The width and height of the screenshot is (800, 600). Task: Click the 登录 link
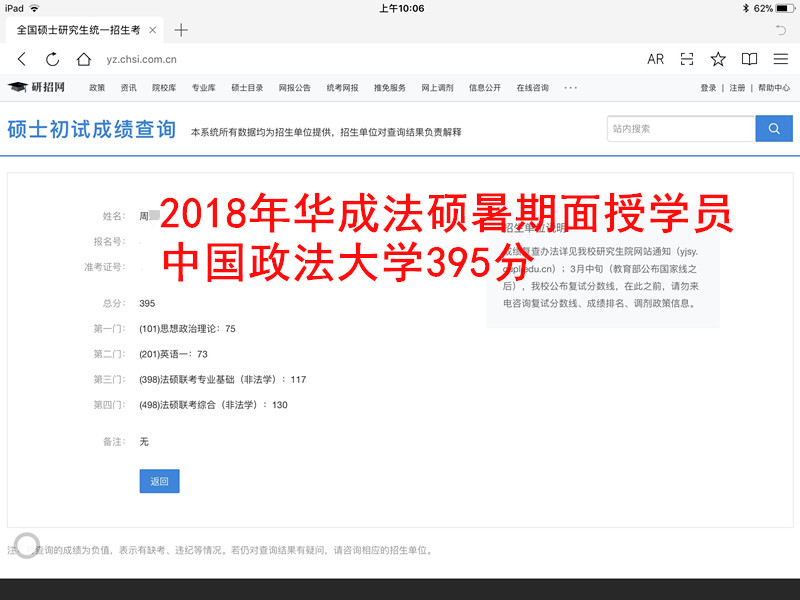point(708,88)
